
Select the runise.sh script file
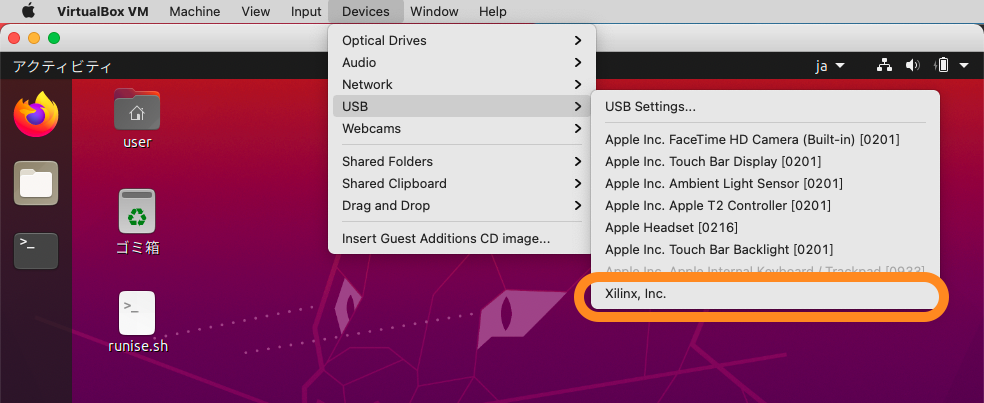(x=137, y=321)
